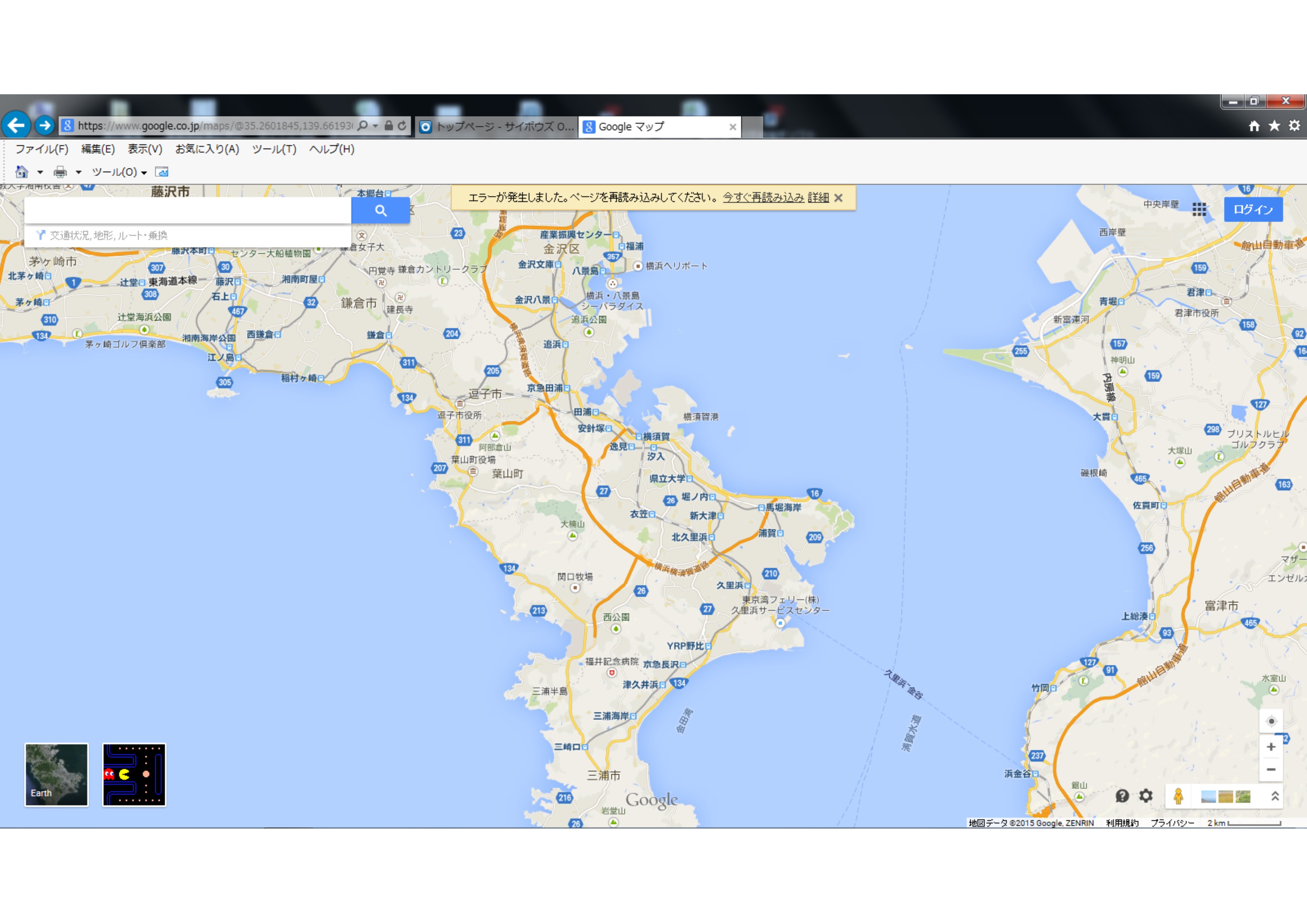Click the 久里浜 station label
The image size is (1307, 924).
click(730, 585)
